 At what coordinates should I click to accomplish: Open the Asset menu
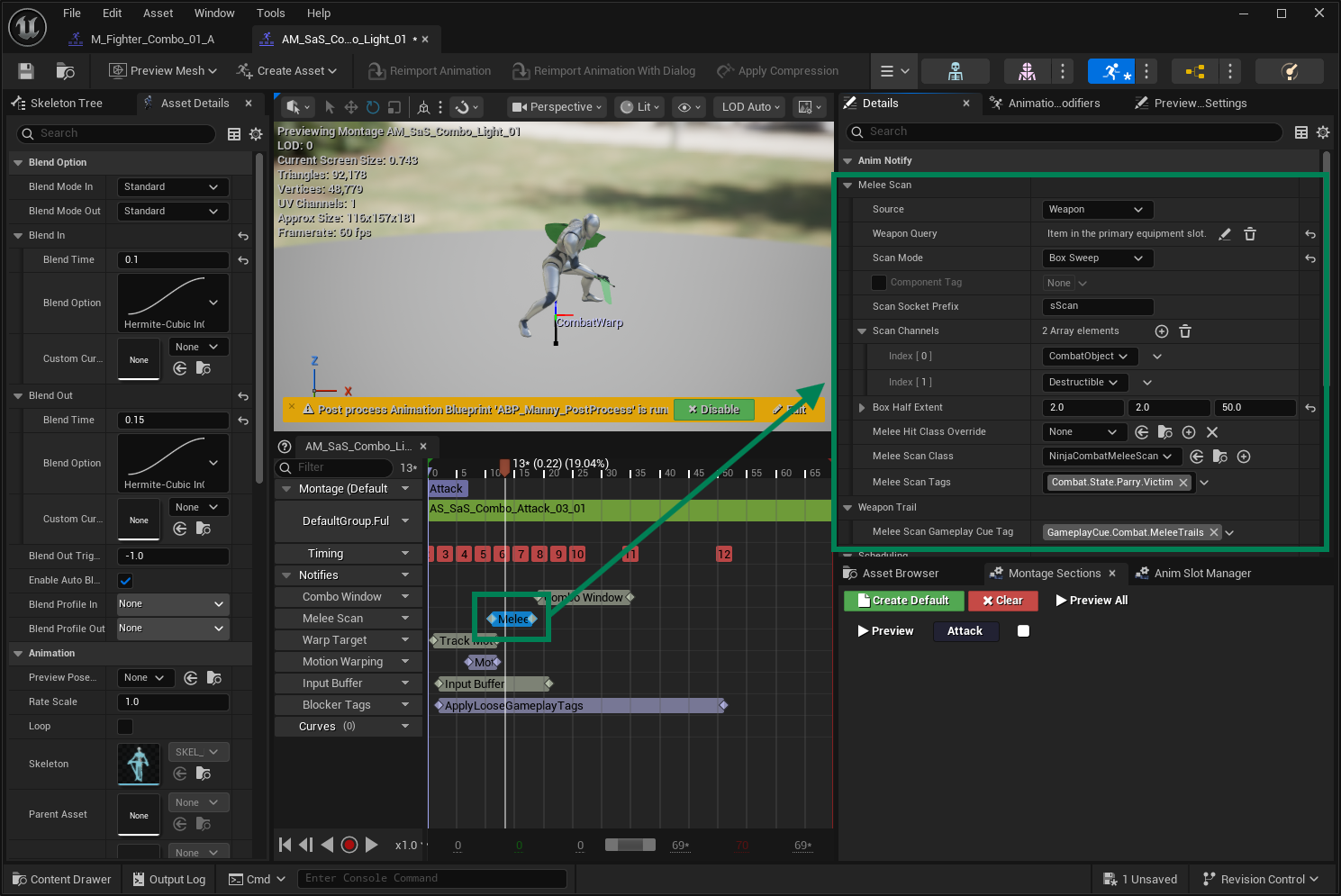[x=158, y=14]
